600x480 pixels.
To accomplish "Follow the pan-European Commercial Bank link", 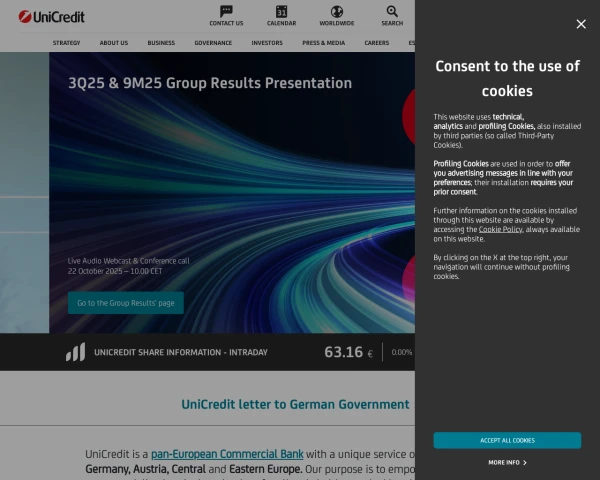I will click(226, 454).
